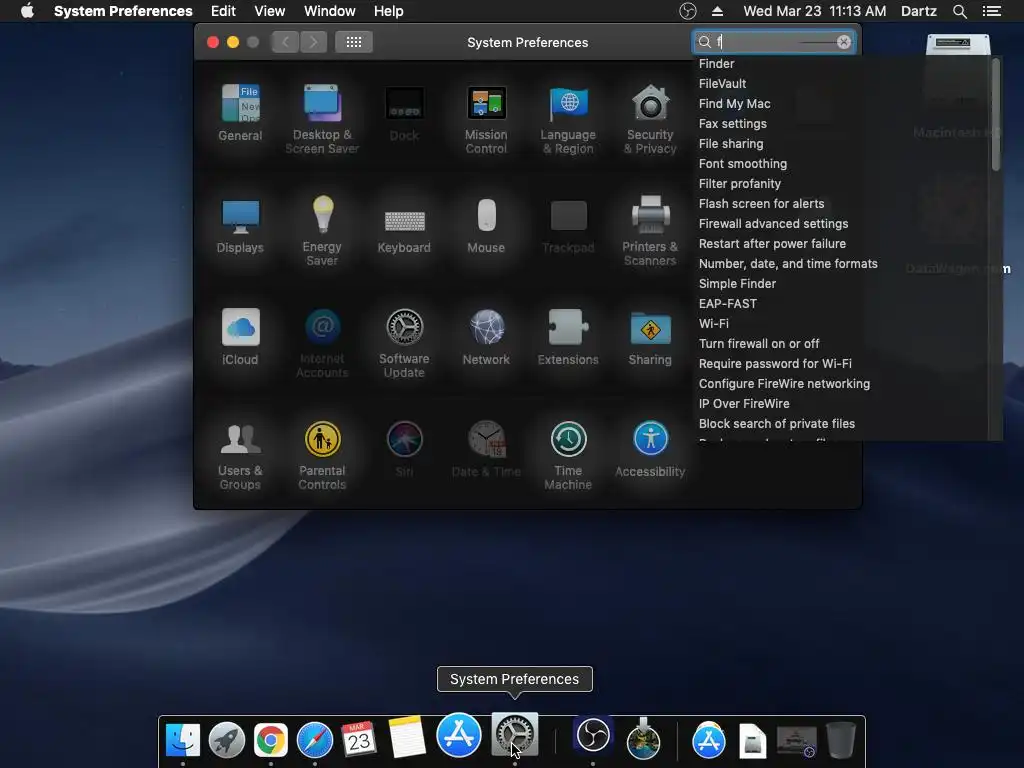The height and width of the screenshot is (768, 1024).
Task: Select the Finder search suggestion
Action: [716, 63]
